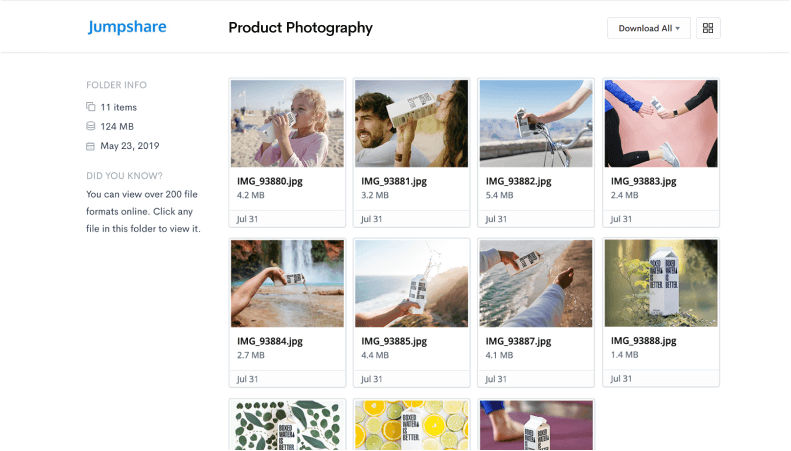The image size is (791, 451).
Task: Click the IMG_93885.jpg file name
Action: 394,341
